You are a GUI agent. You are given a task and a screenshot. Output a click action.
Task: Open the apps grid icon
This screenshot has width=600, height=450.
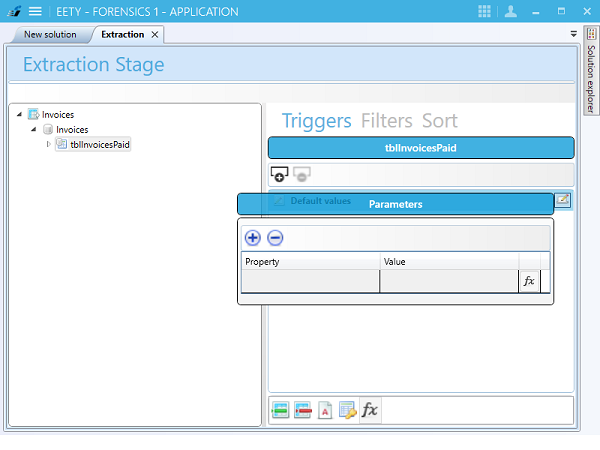click(484, 11)
